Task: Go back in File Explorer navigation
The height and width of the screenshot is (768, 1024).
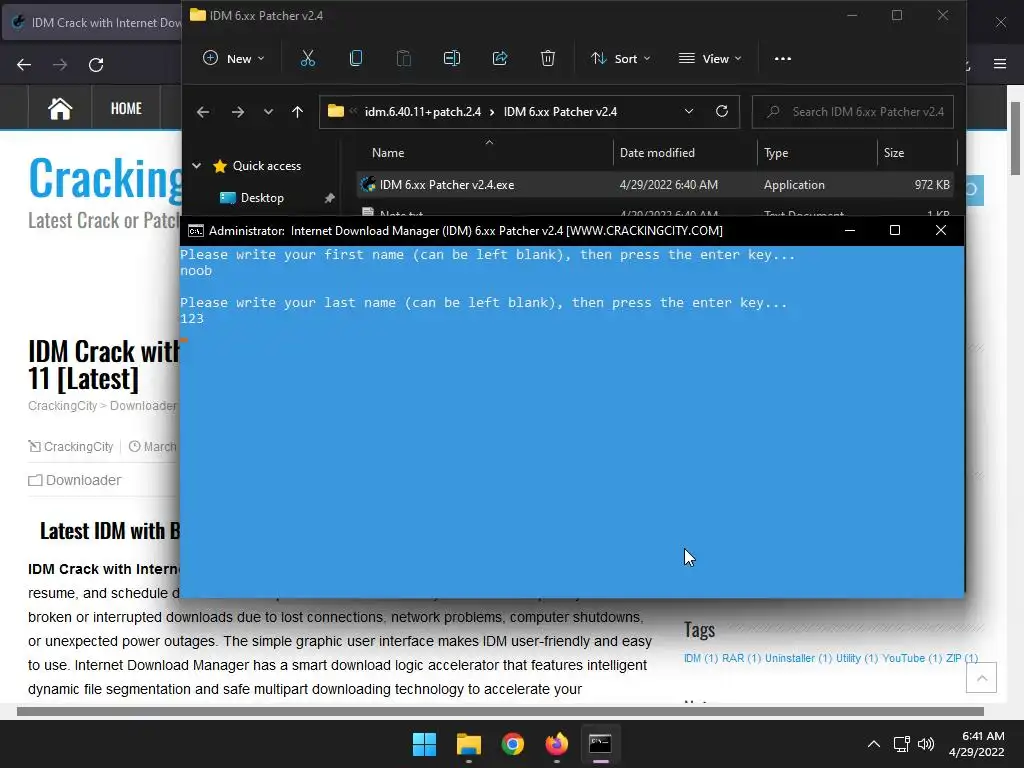Action: point(203,112)
